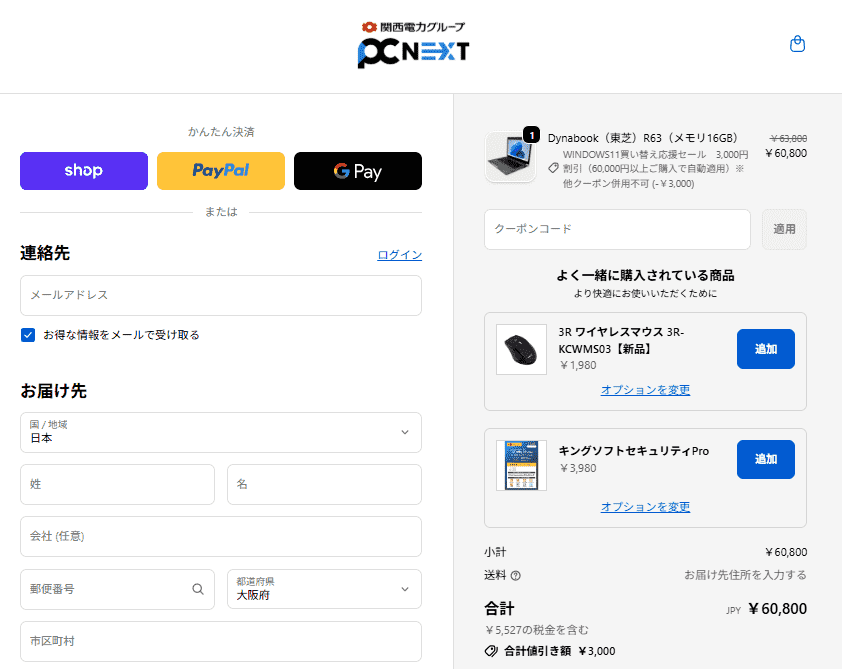
Task: Click the クーポンコード coupon code field
Action: tap(617, 229)
